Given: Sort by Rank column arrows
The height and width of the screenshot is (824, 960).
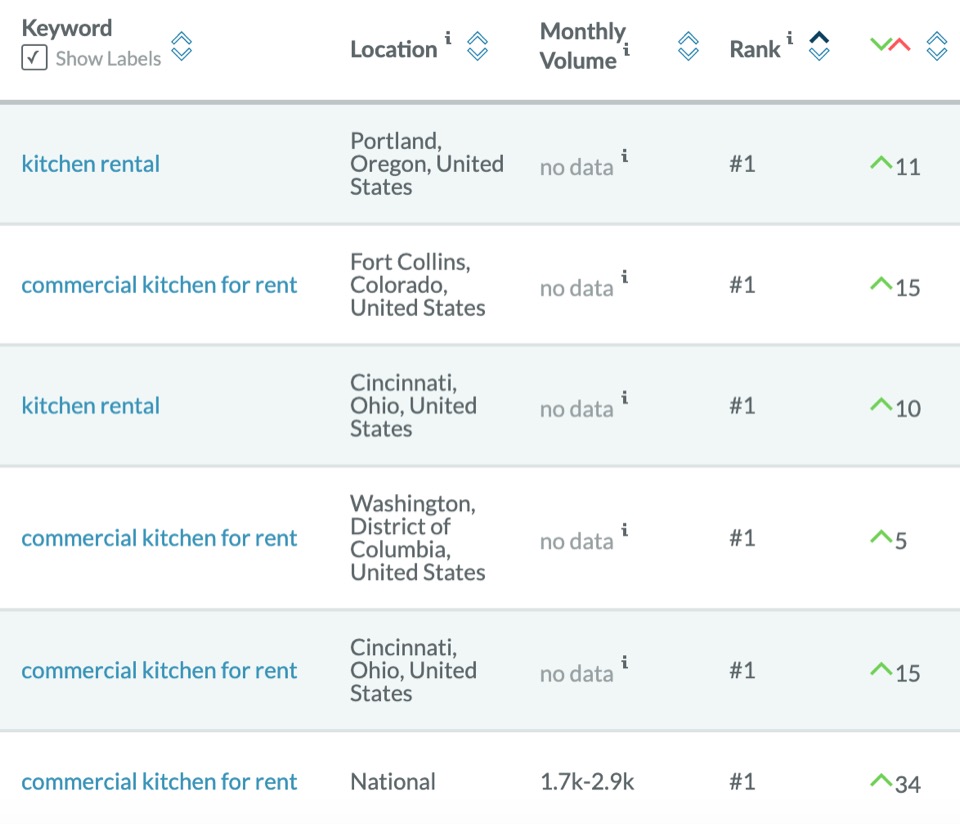Looking at the screenshot, I should 819,46.
